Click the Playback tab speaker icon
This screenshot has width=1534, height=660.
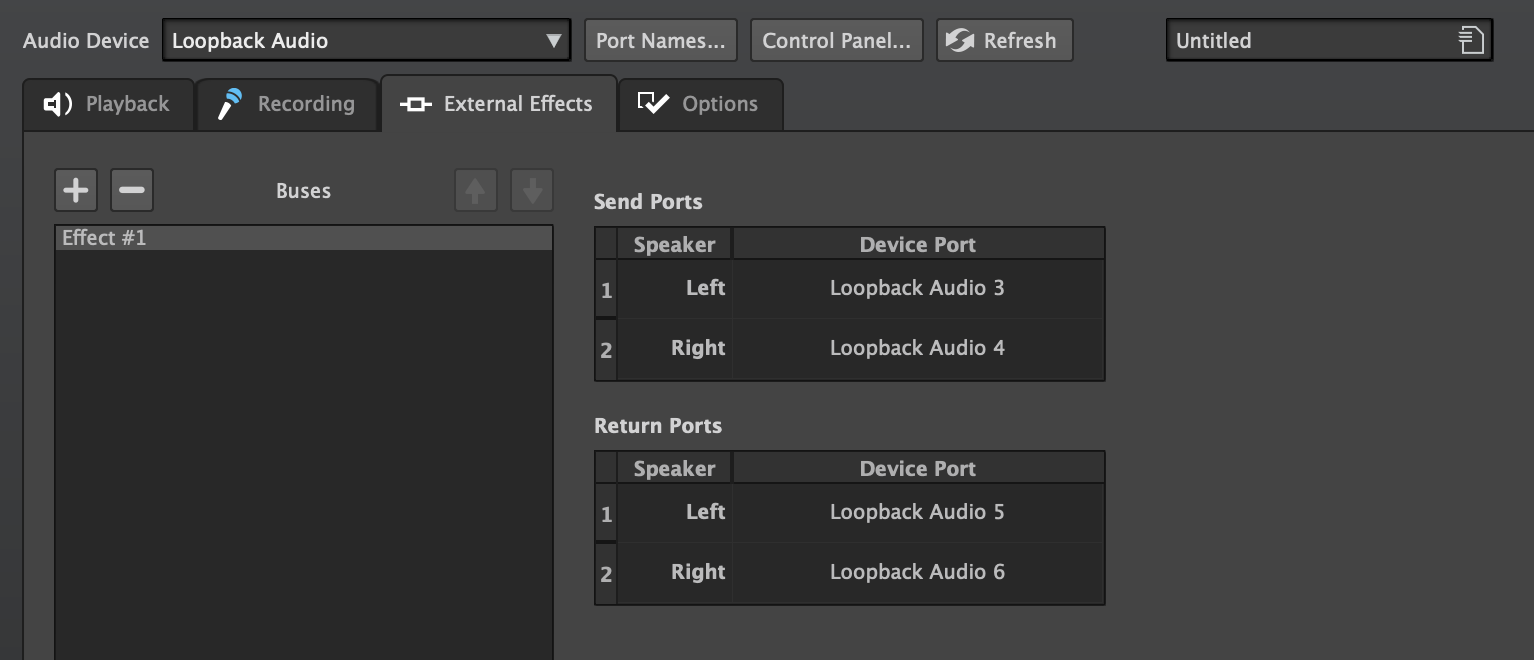click(58, 104)
